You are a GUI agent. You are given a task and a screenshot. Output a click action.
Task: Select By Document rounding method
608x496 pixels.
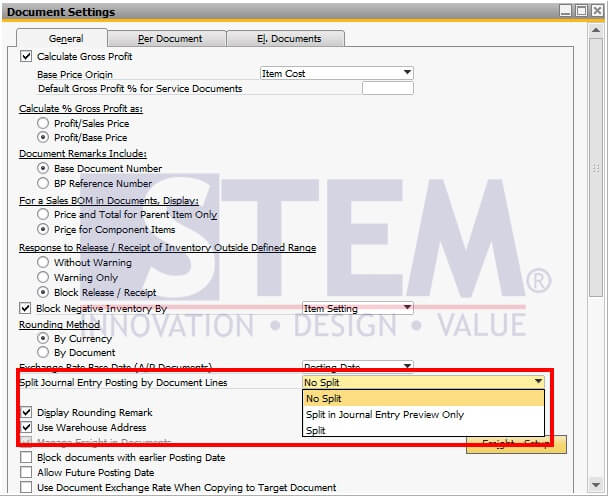pyautogui.click(x=43, y=352)
